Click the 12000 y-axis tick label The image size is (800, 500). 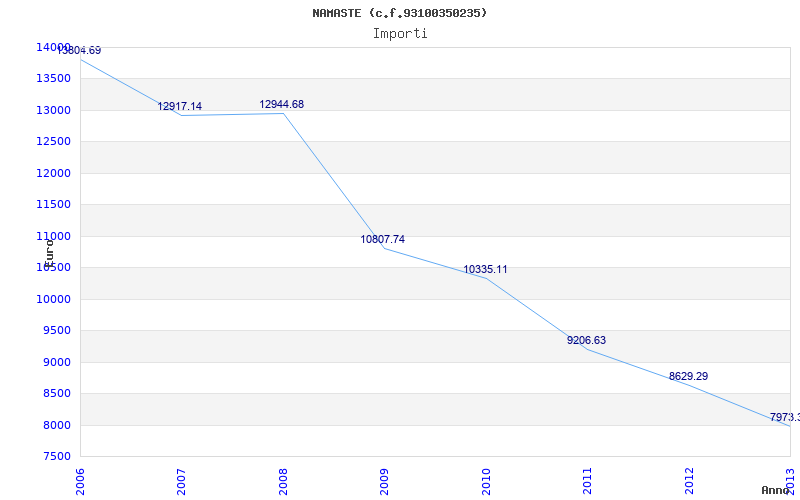point(53,173)
